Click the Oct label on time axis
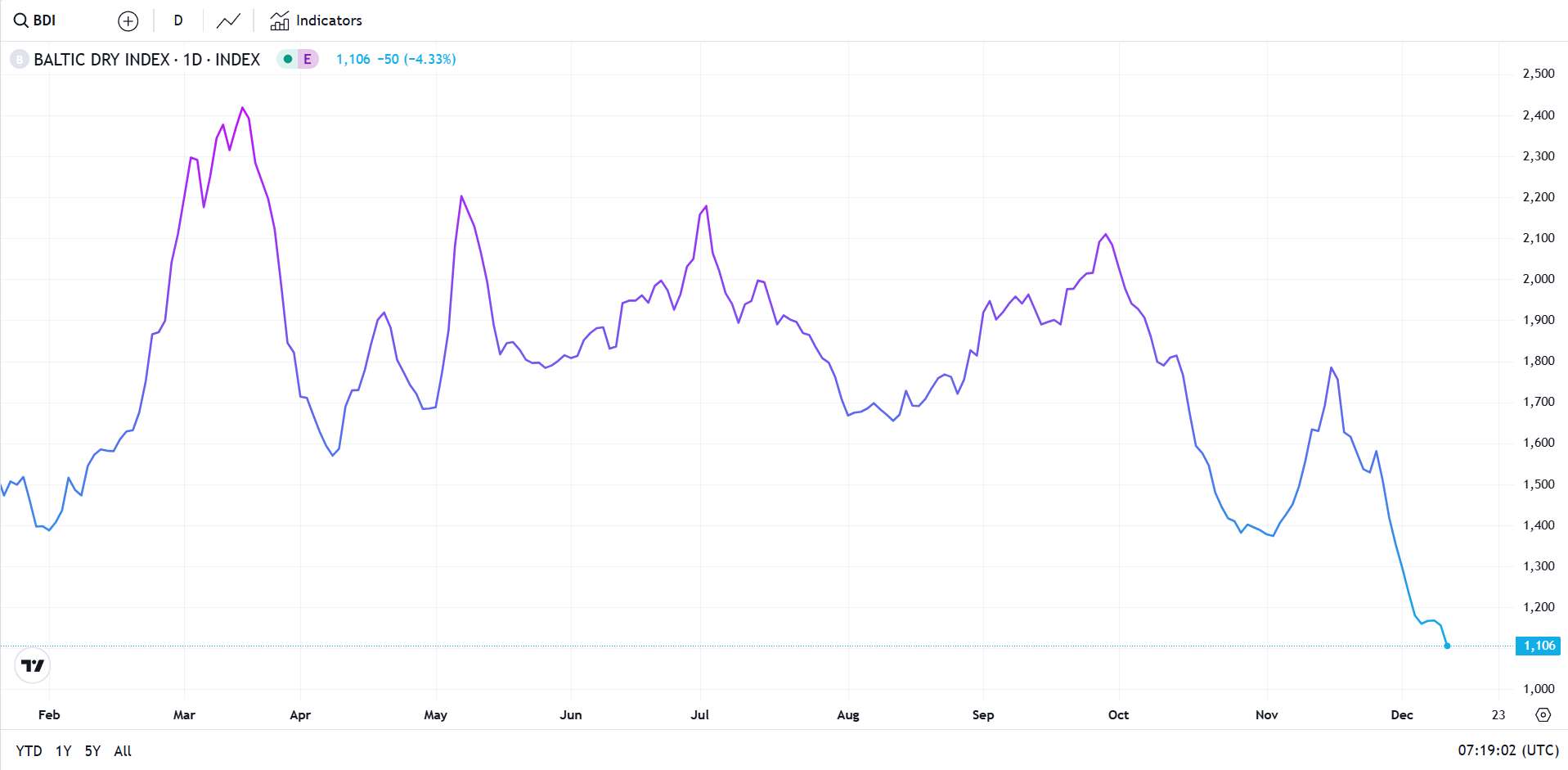This screenshot has height=770, width=1568. click(1118, 715)
